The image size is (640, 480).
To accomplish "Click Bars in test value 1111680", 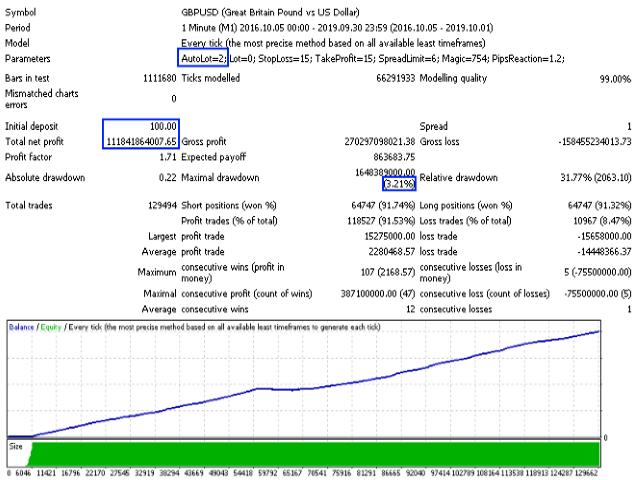I will [x=160, y=78].
